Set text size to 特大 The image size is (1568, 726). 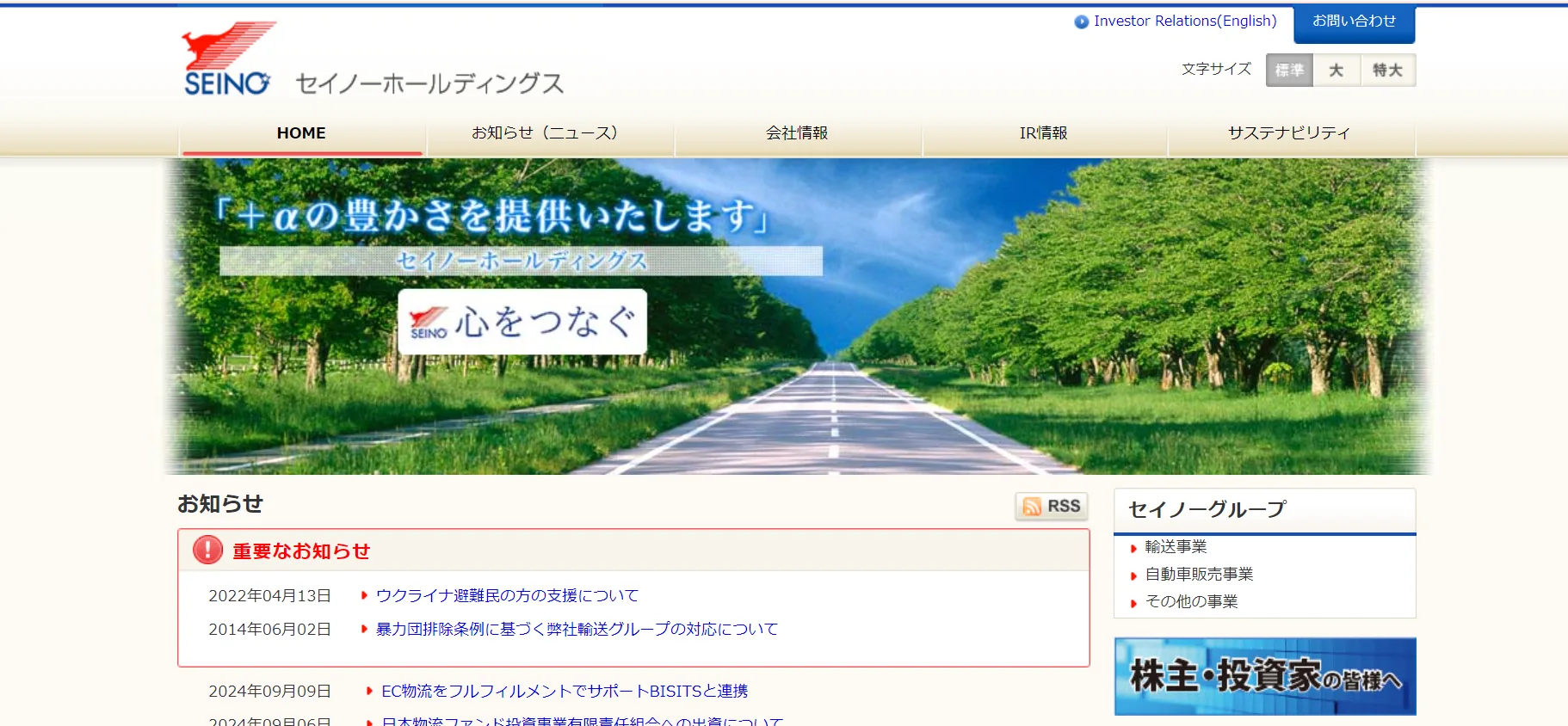coord(1387,71)
